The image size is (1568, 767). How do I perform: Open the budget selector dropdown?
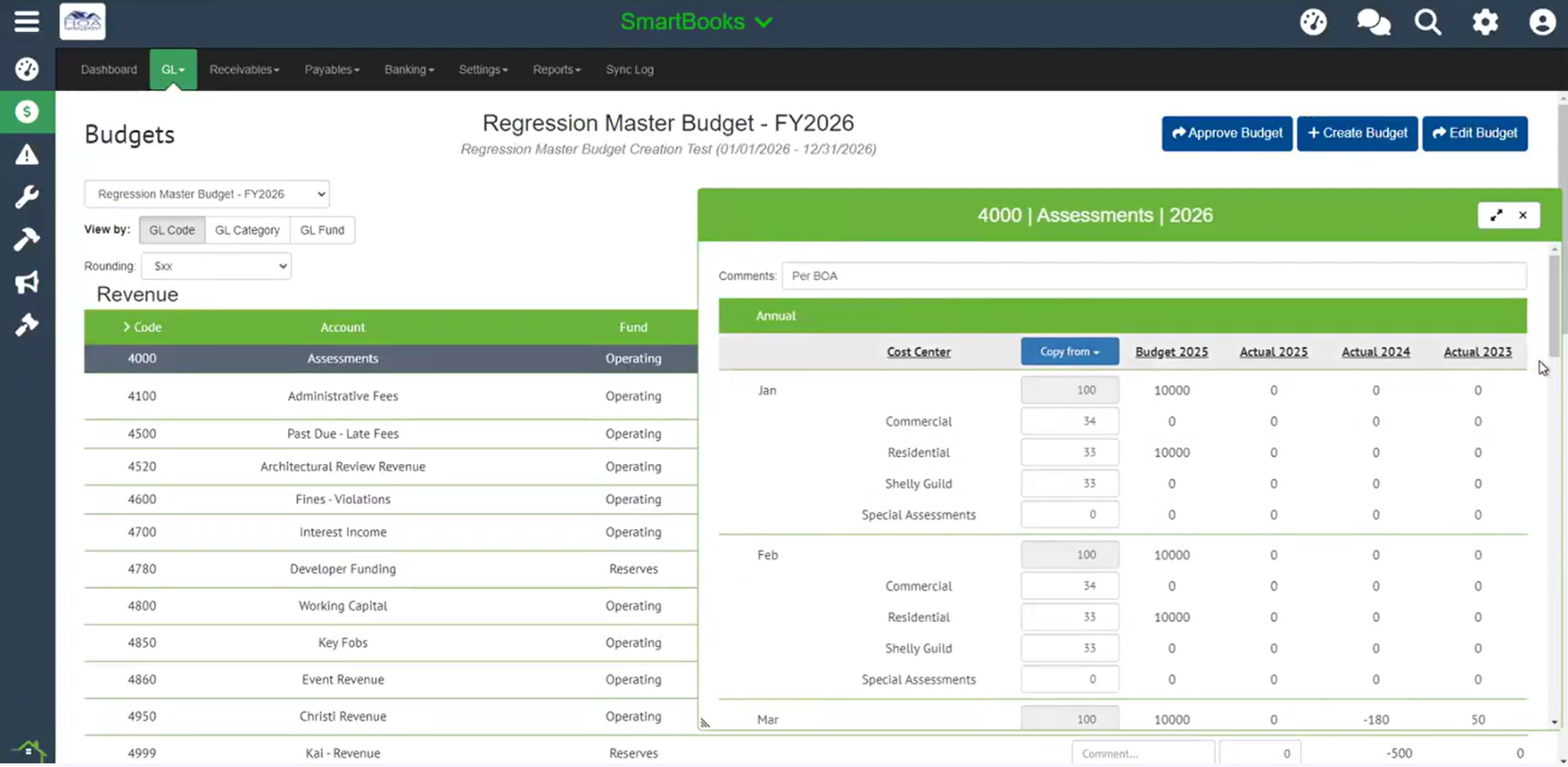click(207, 194)
